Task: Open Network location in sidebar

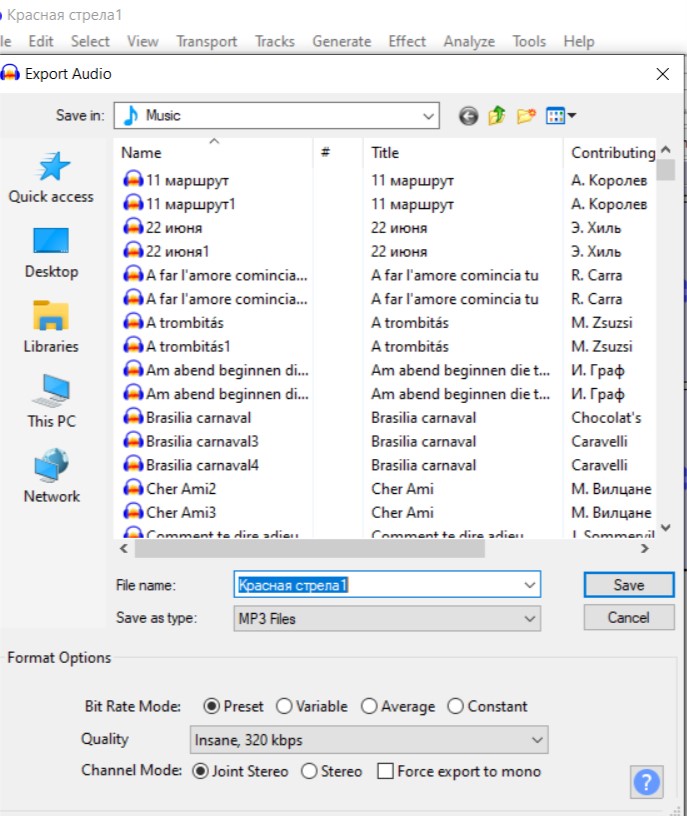Action: coord(51,477)
